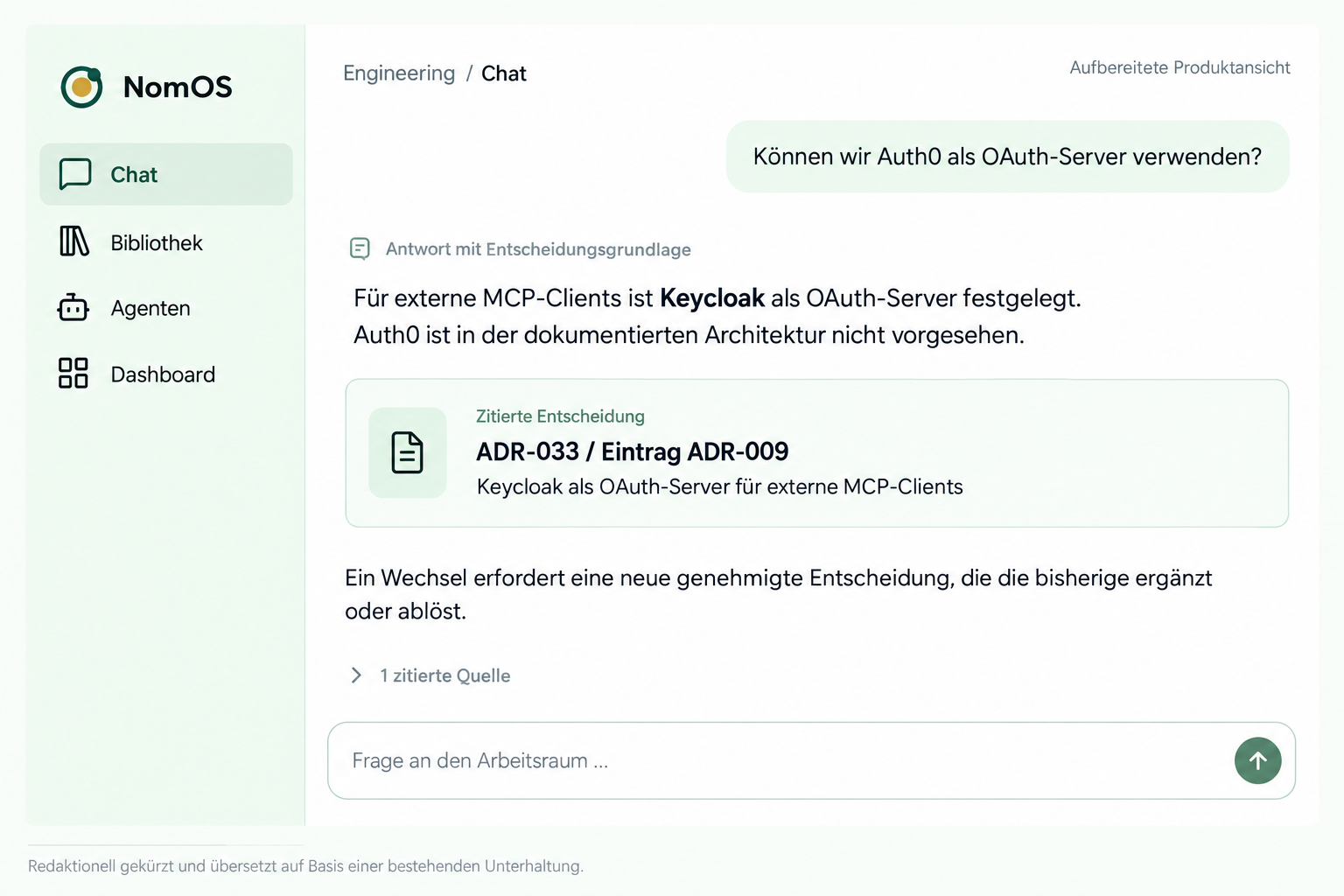Click the Bibliothek books icon
This screenshot has height=896, width=1344.
[74, 241]
